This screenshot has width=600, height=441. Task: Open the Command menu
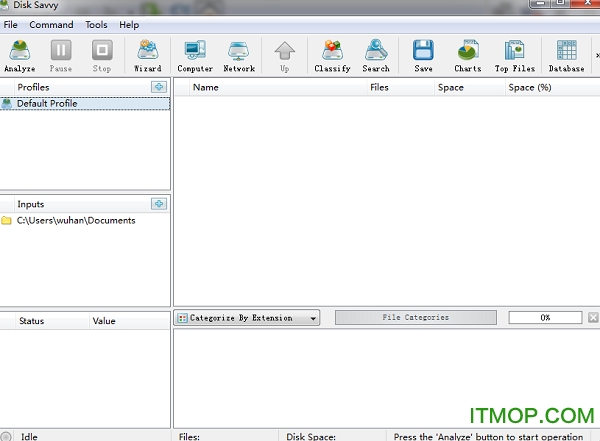[x=51, y=24]
